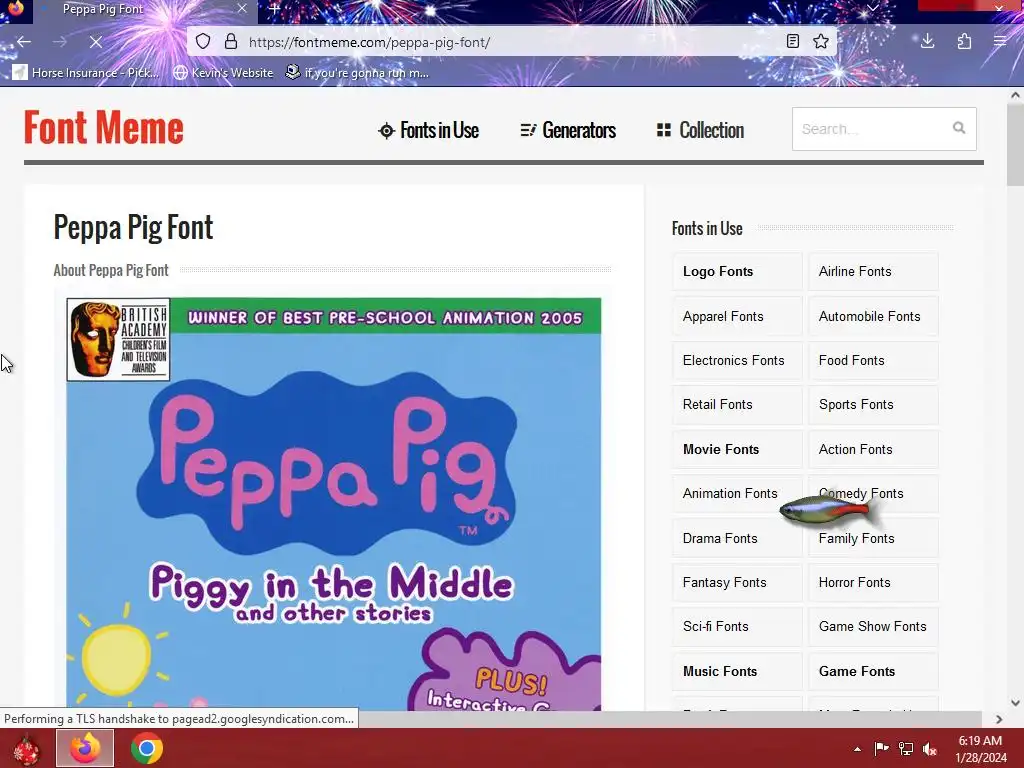Select the Peppa Pig Font tab
Viewport: 1024px width, 768px height.
click(144, 10)
